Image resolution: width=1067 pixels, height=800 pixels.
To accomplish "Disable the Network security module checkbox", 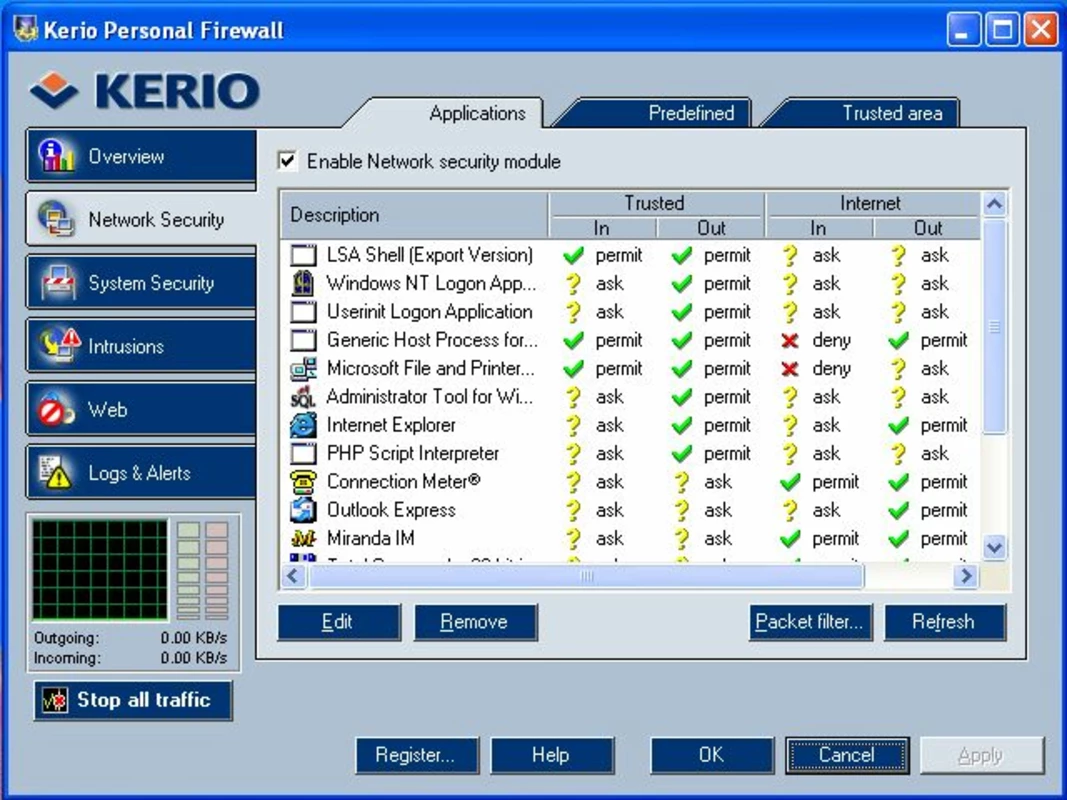I will 287,161.
